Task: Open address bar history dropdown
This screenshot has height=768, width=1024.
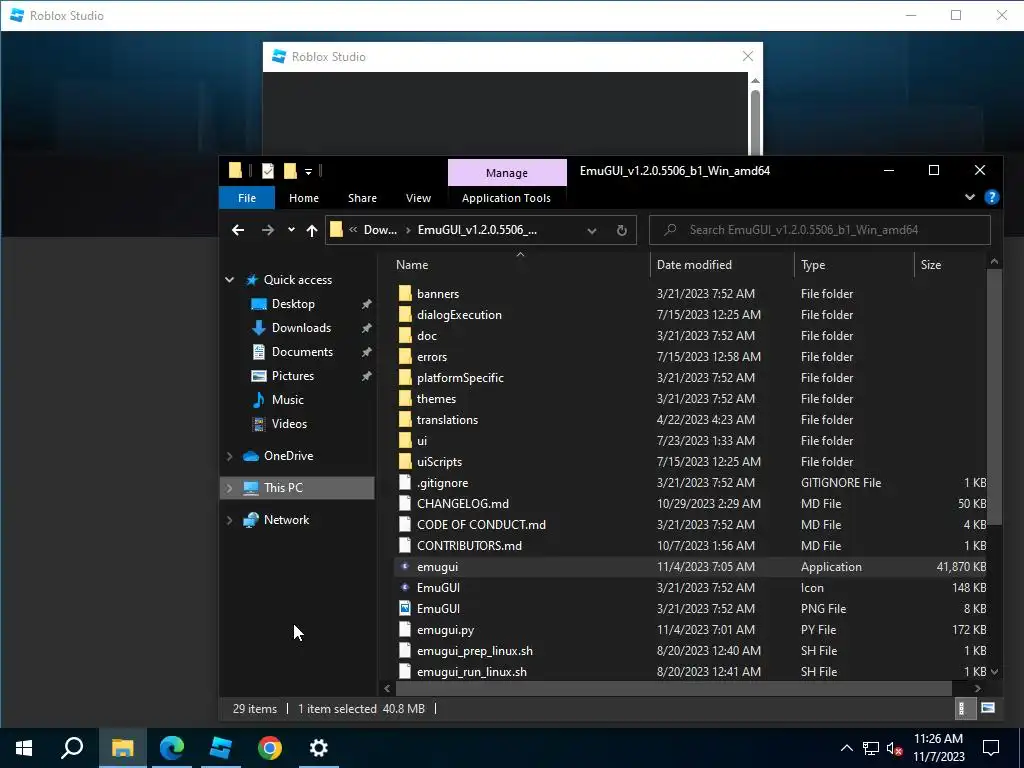Action: click(x=592, y=231)
